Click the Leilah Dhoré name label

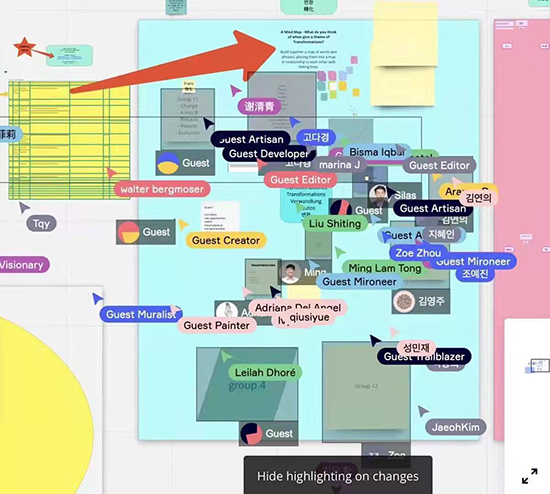pyautogui.click(x=265, y=372)
